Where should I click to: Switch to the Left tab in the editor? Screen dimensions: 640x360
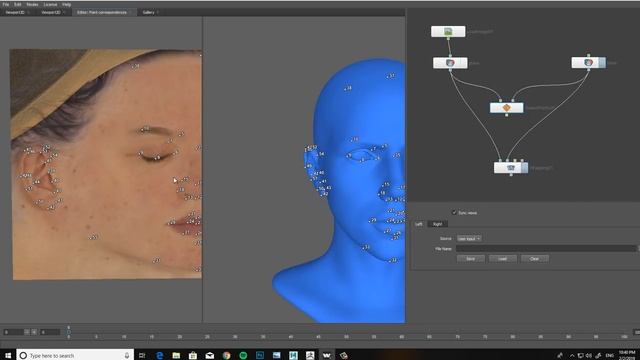(x=419, y=224)
